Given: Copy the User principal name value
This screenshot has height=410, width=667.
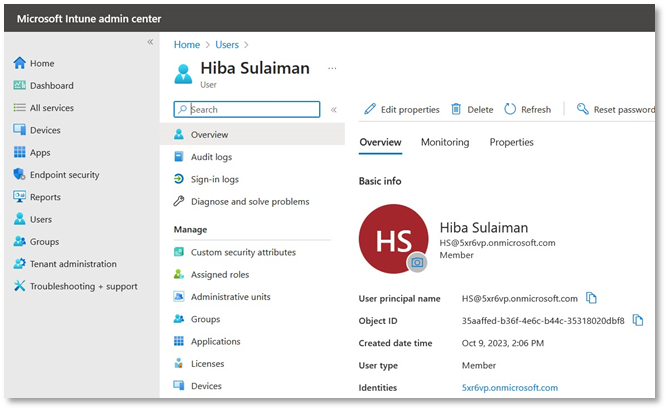Looking at the screenshot, I should click(x=591, y=298).
